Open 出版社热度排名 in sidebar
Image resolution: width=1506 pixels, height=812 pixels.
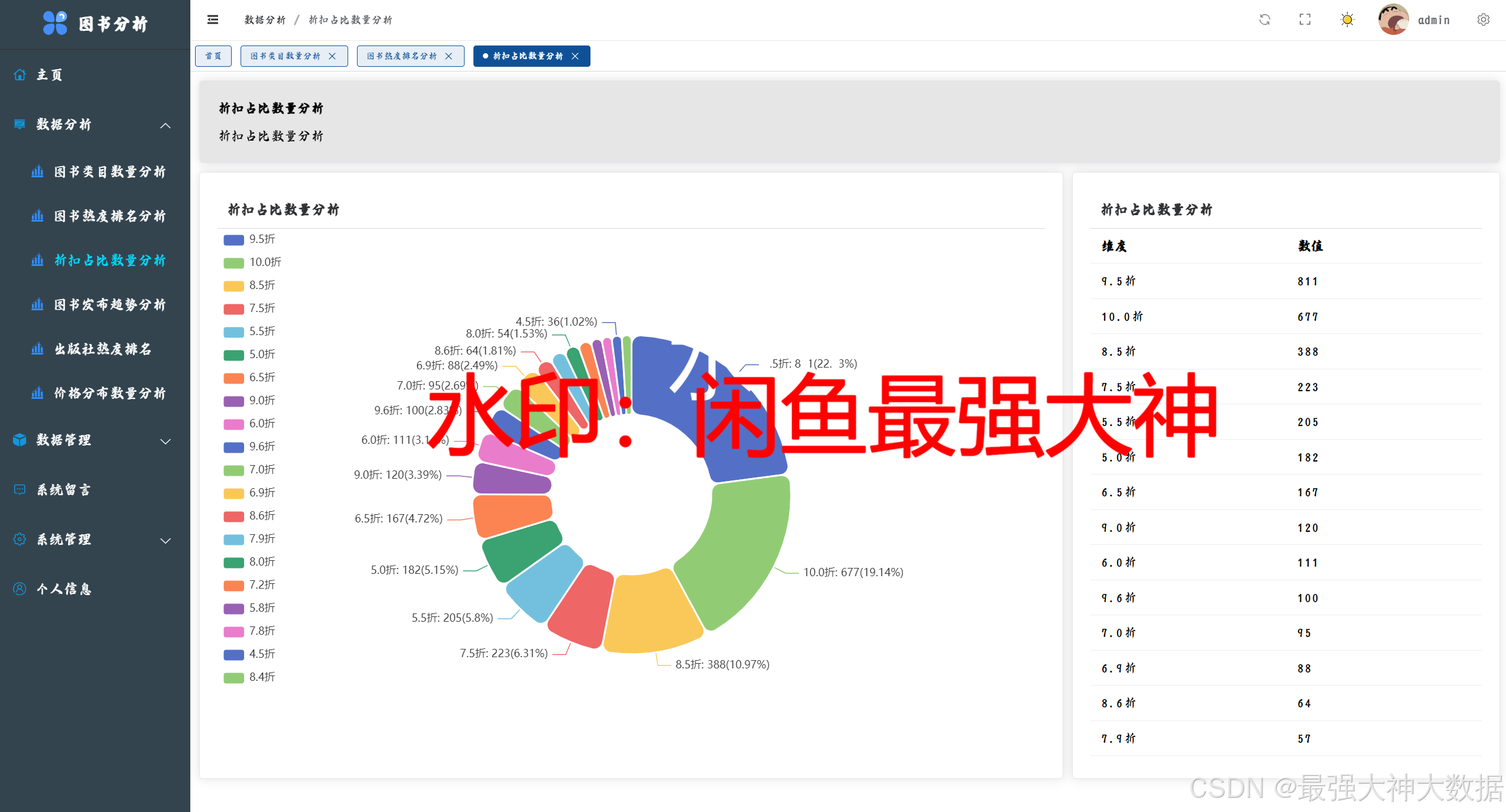tap(103, 349)
